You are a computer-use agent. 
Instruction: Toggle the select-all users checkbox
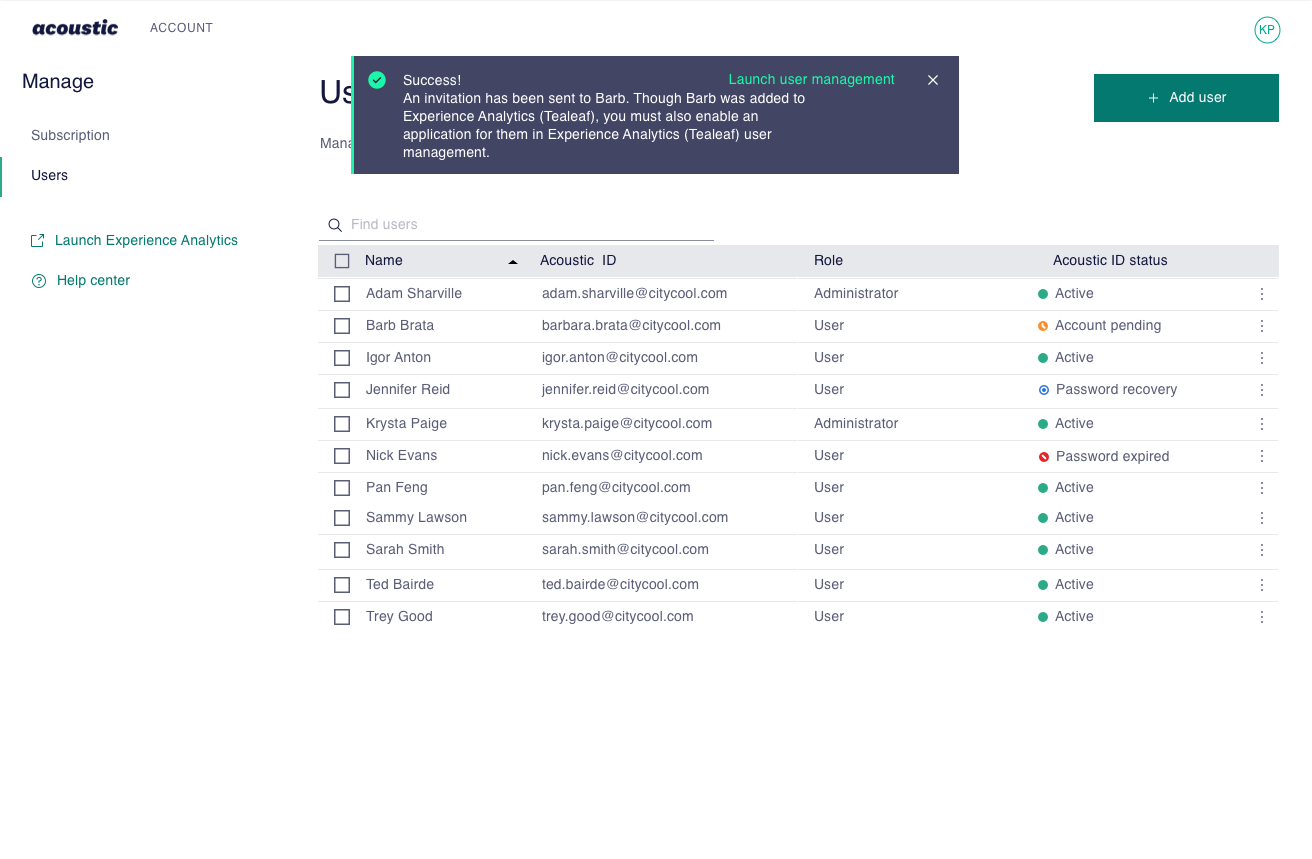pyautogui.click(x=342, y=261)
